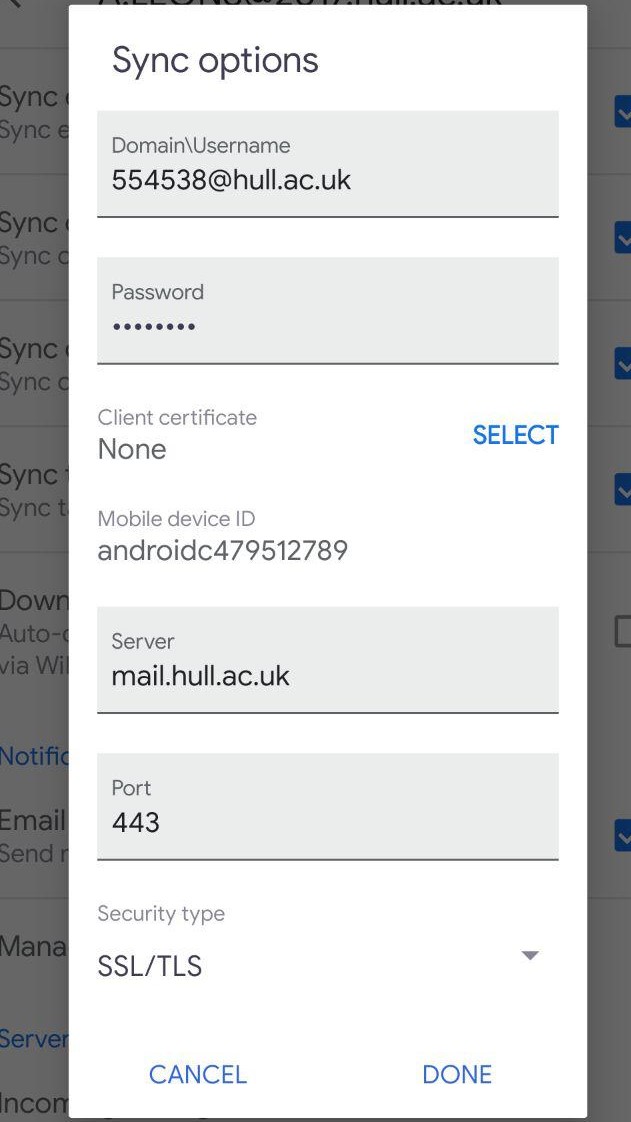This screenshot has width=631, height=1122.
Task: Tap the client certificate value None
Action: (132, 449)
